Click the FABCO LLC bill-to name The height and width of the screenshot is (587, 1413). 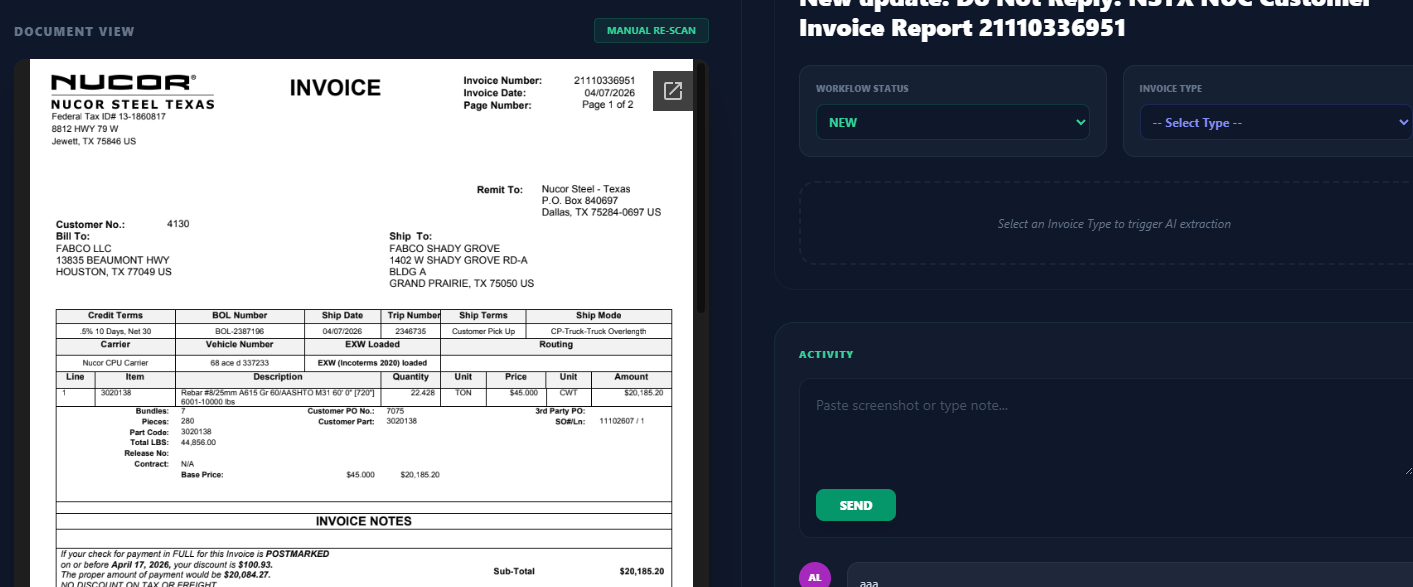tap(83, 248)
